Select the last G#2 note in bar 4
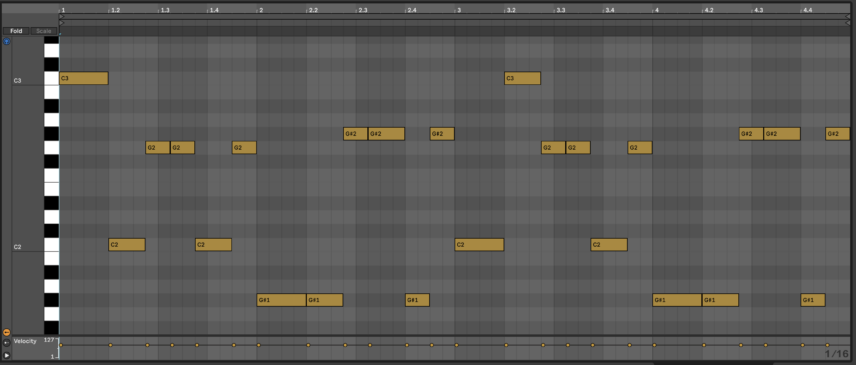856x365 pixels. pos(837,134)
